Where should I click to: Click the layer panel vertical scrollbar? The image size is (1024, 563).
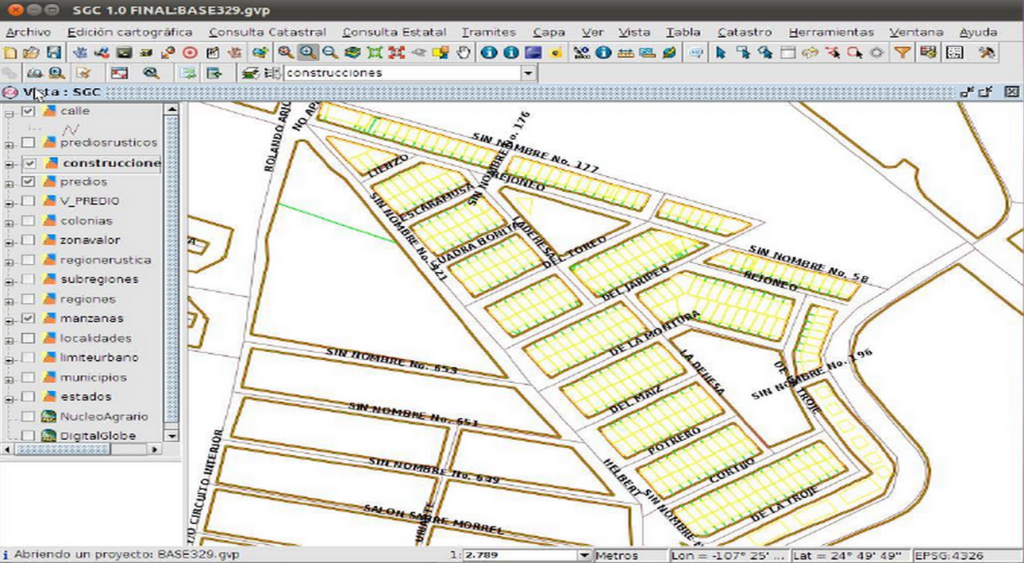(171, 268)
